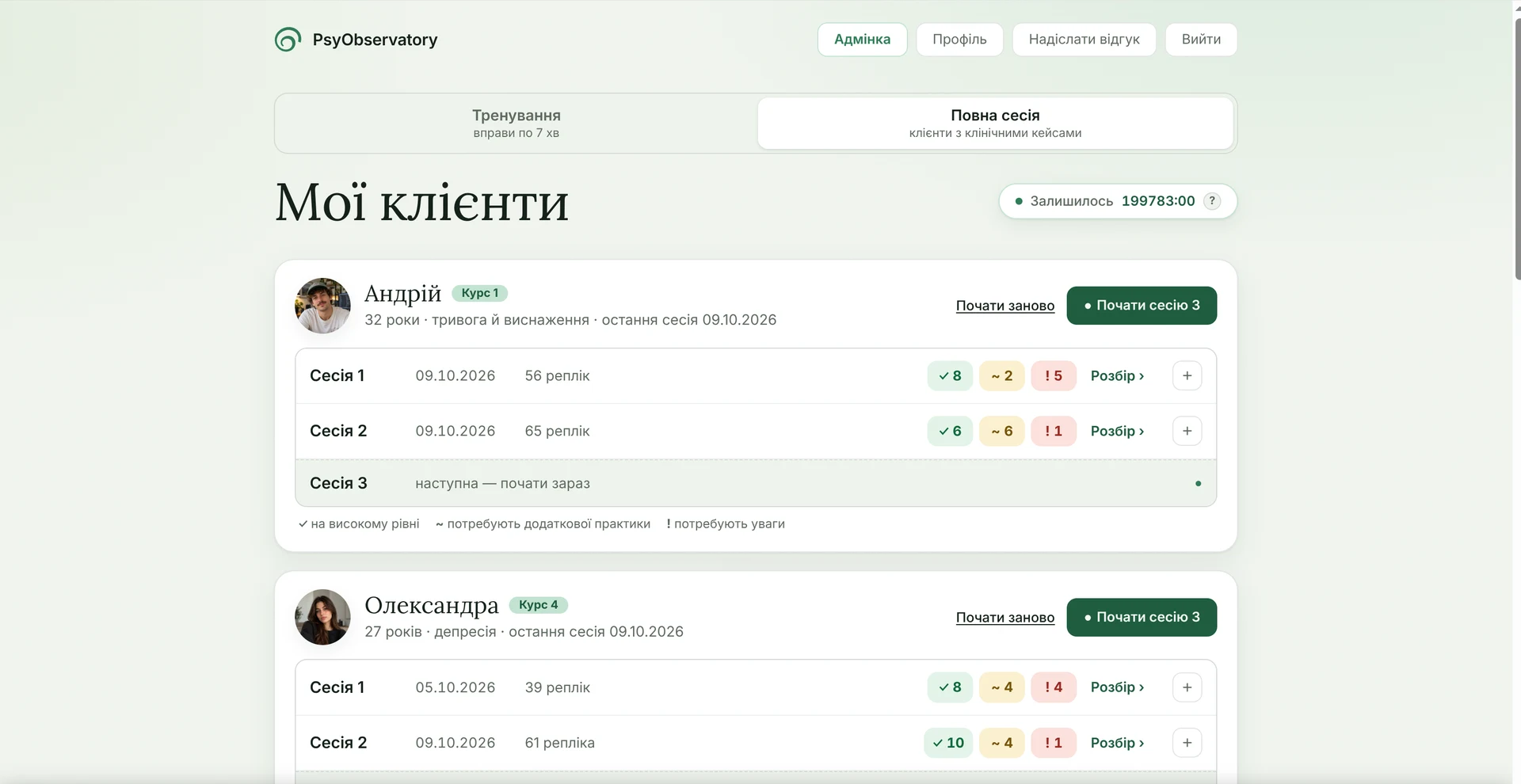This screenshot has height=784, width=1521.
Task: Click yellow ~ 4 badge in Oleksandra's Session 1
Action: pos(1002,687)
